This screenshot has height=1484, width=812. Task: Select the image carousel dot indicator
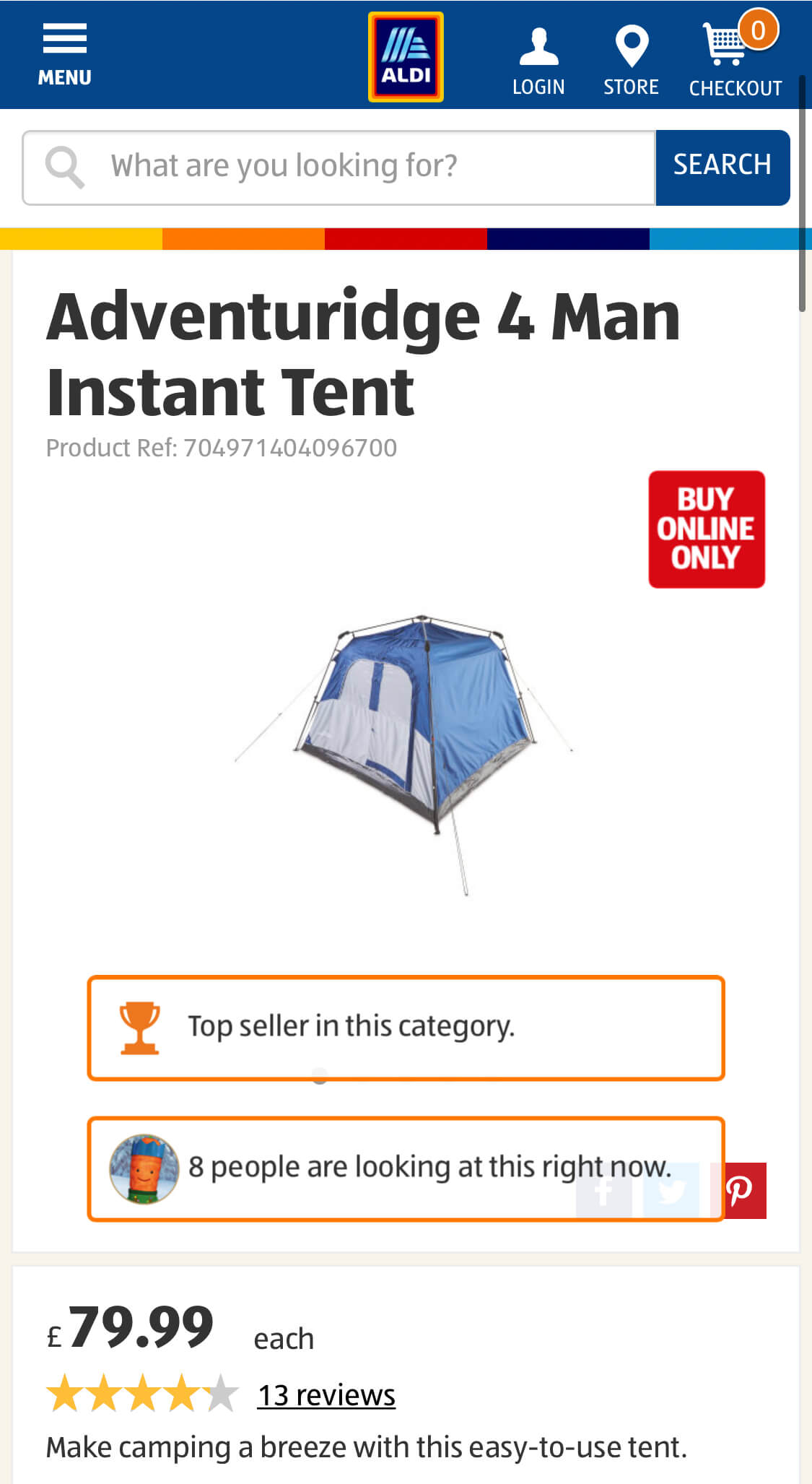click(320, 1076)
